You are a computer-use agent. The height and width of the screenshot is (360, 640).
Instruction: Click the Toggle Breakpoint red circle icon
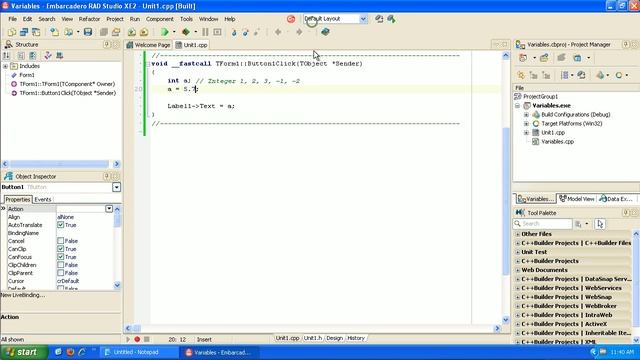click(x=137, y=339)
